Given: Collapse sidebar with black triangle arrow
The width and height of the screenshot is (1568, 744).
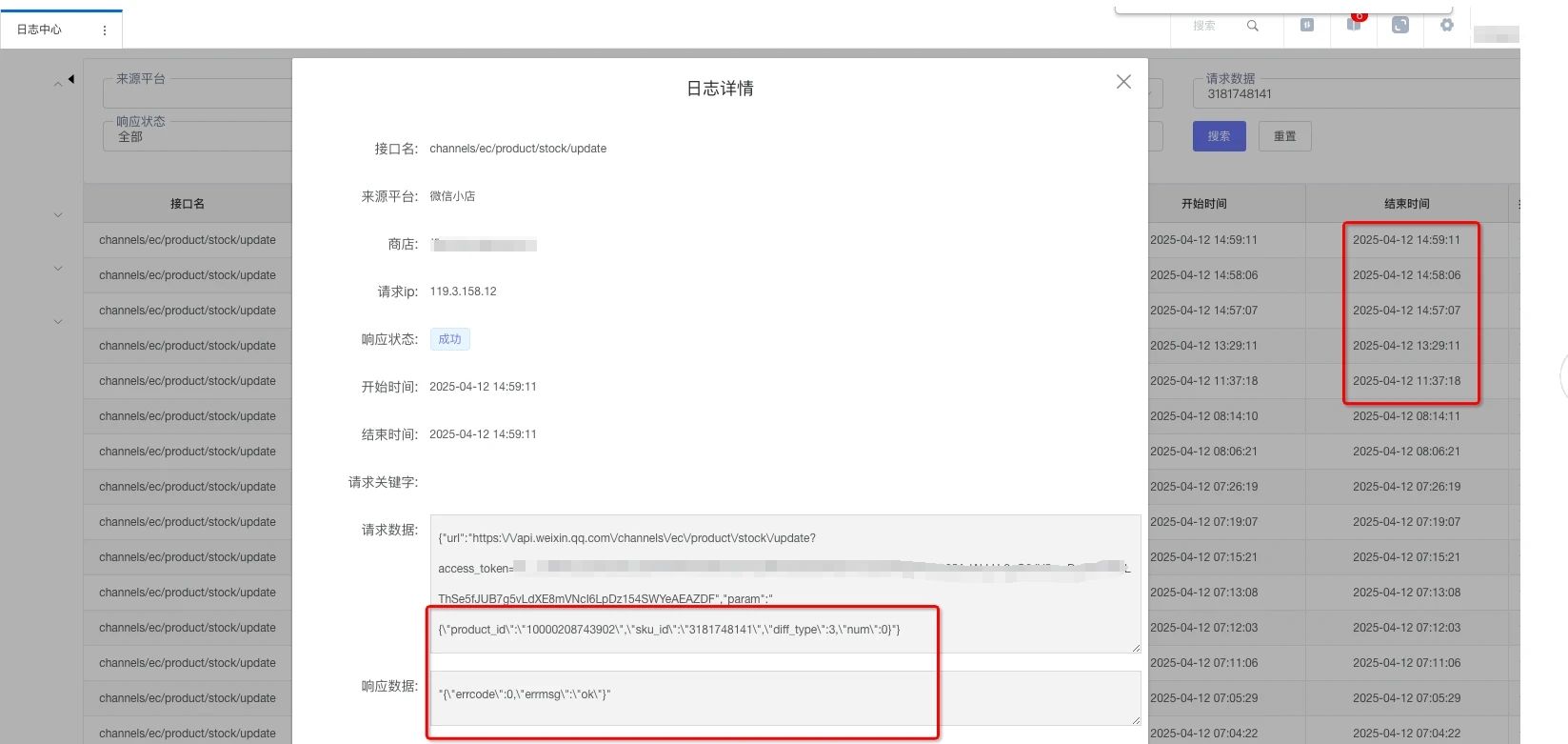Looking at the screenshot, I should pos(71,79).
